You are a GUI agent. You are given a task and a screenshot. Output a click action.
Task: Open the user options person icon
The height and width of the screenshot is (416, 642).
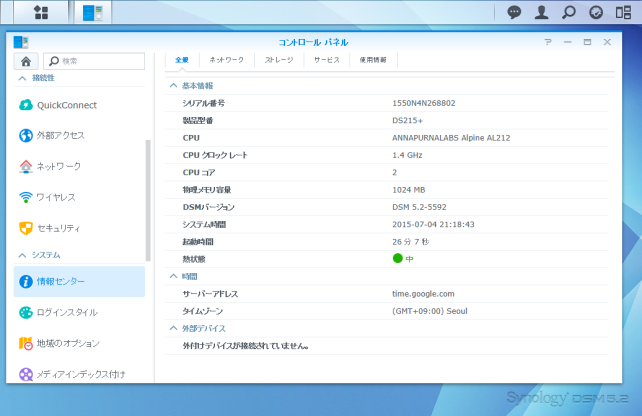(541, 12)
